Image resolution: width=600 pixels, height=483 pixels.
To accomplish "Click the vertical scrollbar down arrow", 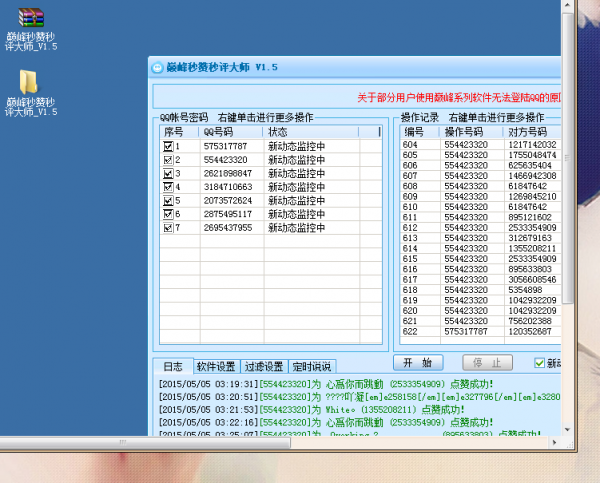I will [x=567, y=430].
